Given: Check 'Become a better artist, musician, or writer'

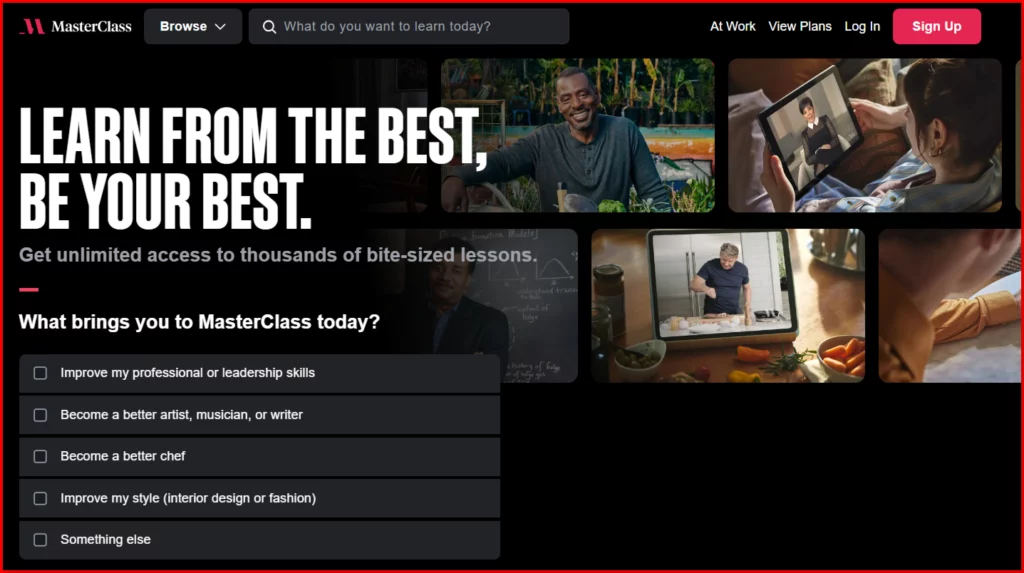Looking at the screenshot, I should 40,415.
